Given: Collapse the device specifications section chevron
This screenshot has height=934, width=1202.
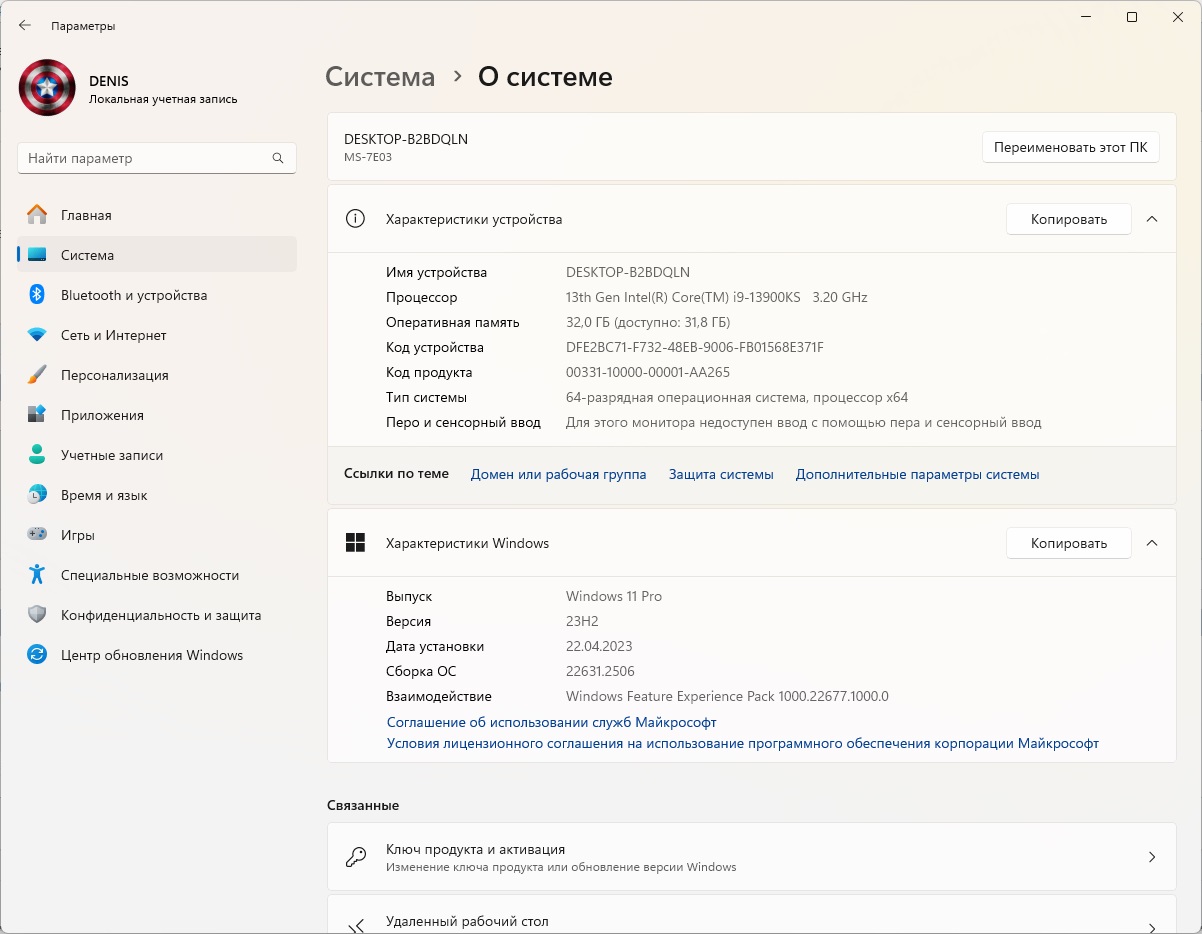Looking at the screenshot, I should 1152,219.
